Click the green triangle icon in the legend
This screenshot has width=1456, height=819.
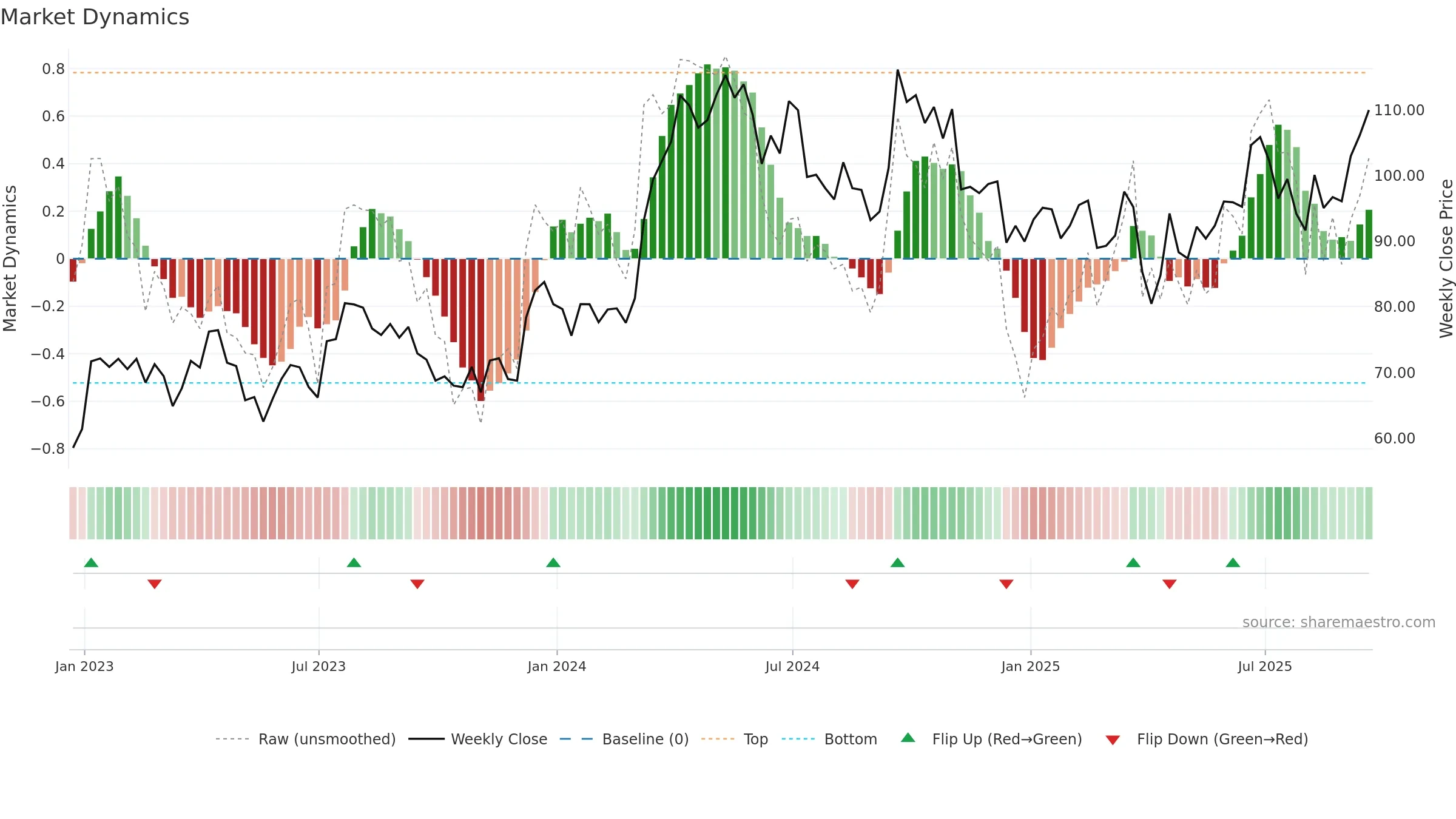click(908, 738)
